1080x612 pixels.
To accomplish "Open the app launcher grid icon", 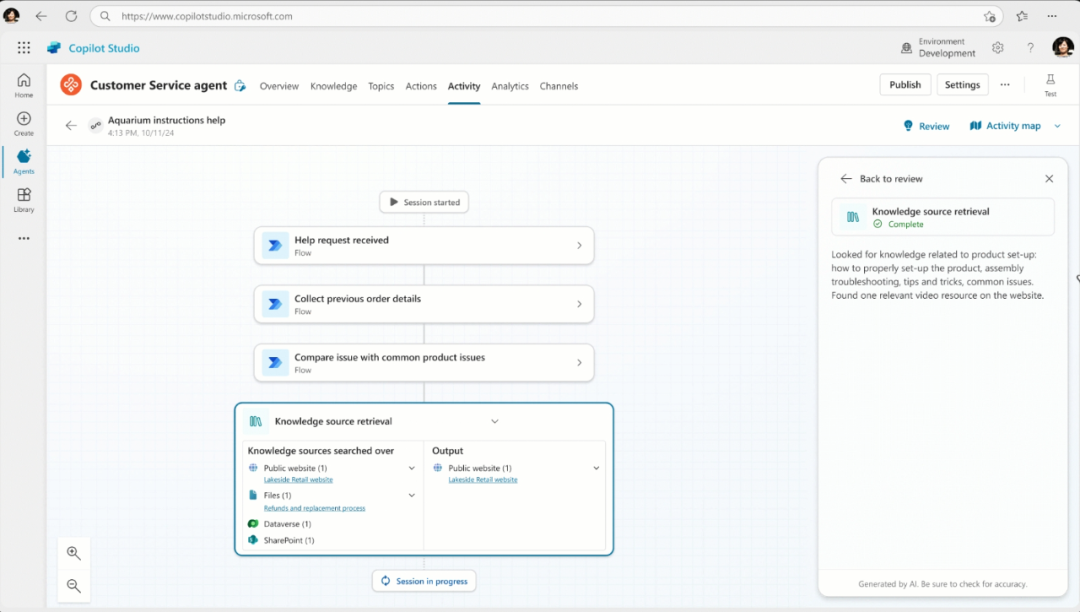I will [24, 48].
